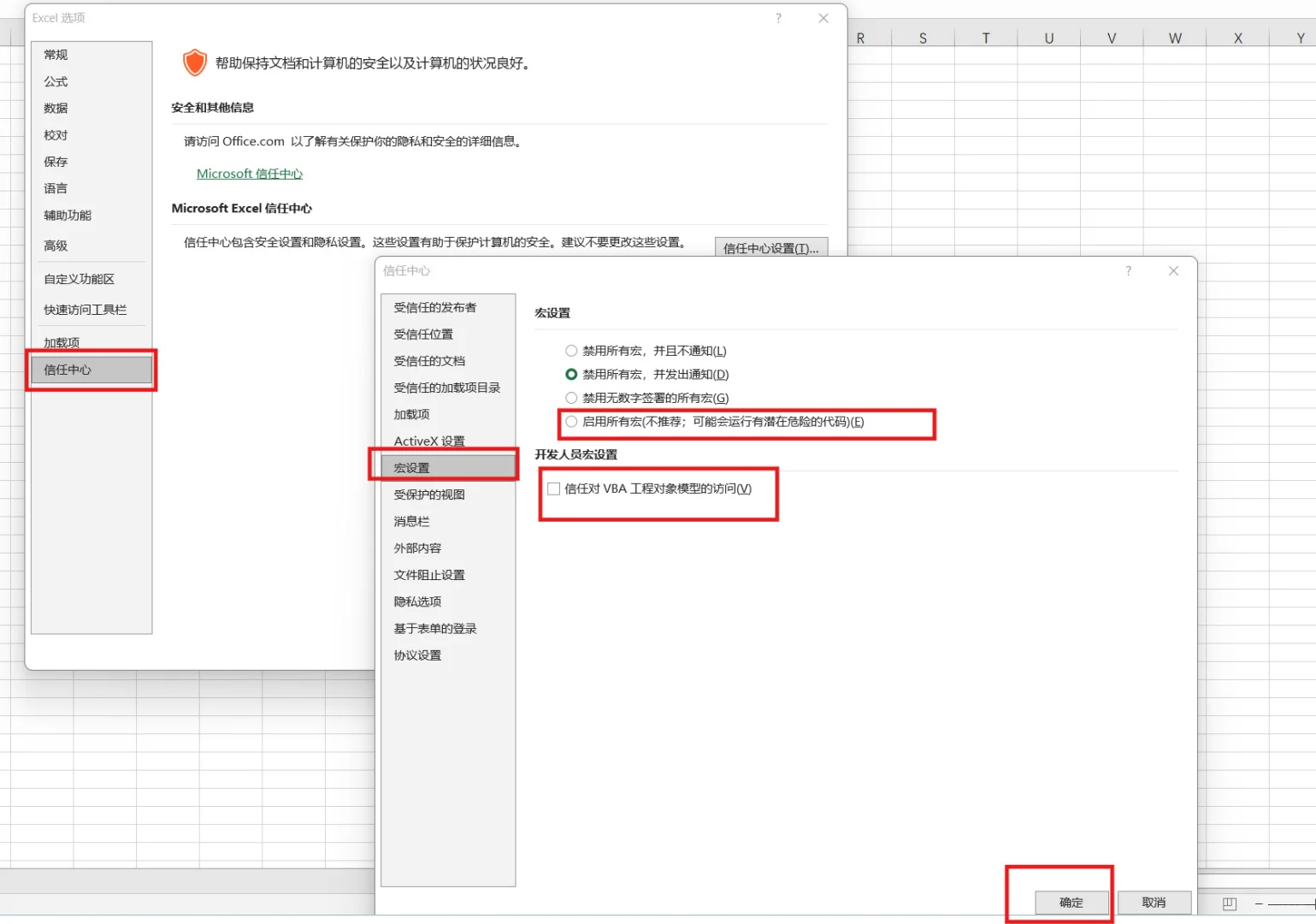This screenshot has width=1316, height=924.
Task: Click the orange shield security icon
Action: tap(195, 62)
